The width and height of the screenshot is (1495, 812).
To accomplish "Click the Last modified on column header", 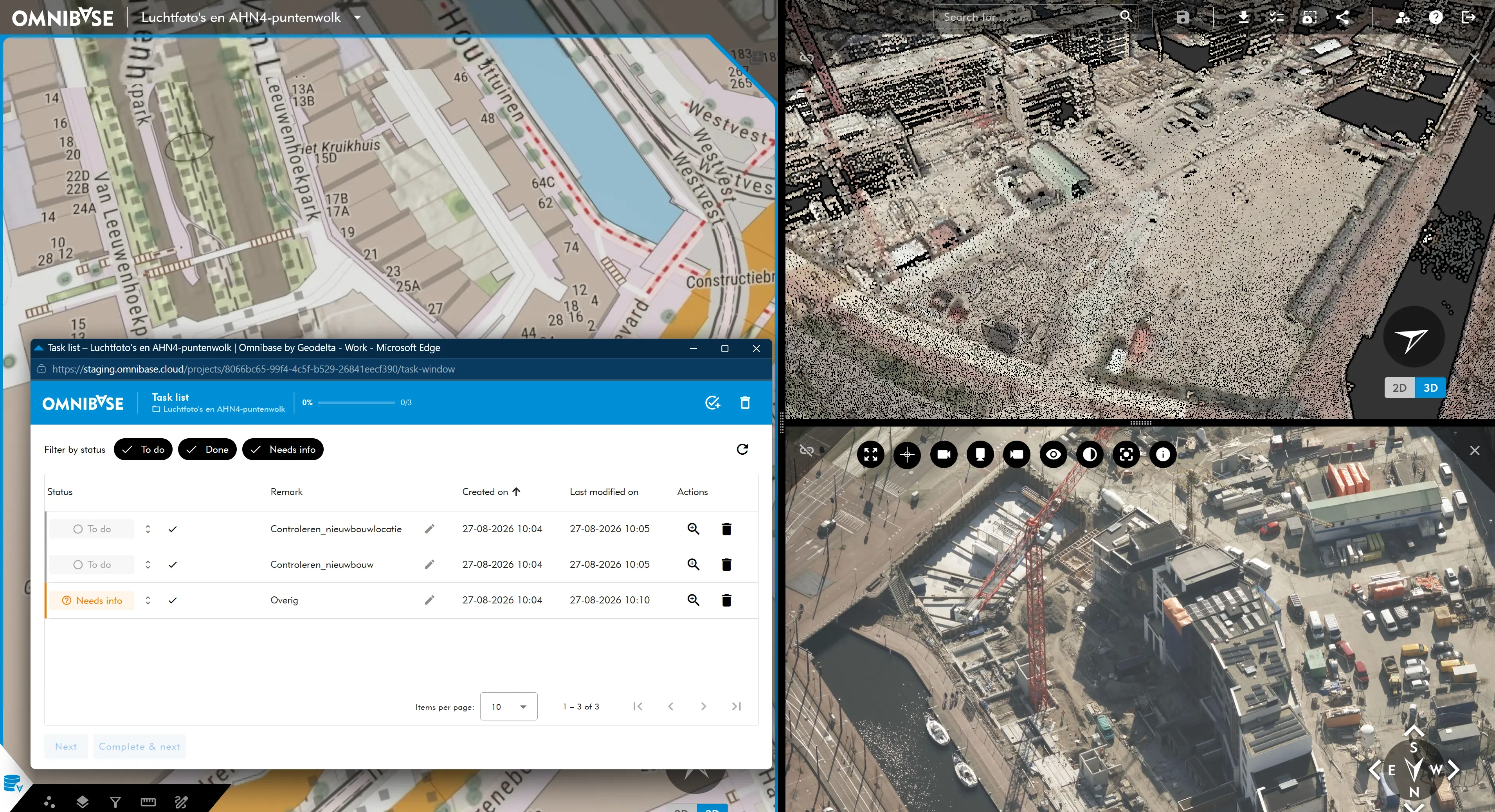I will (603, 492).
